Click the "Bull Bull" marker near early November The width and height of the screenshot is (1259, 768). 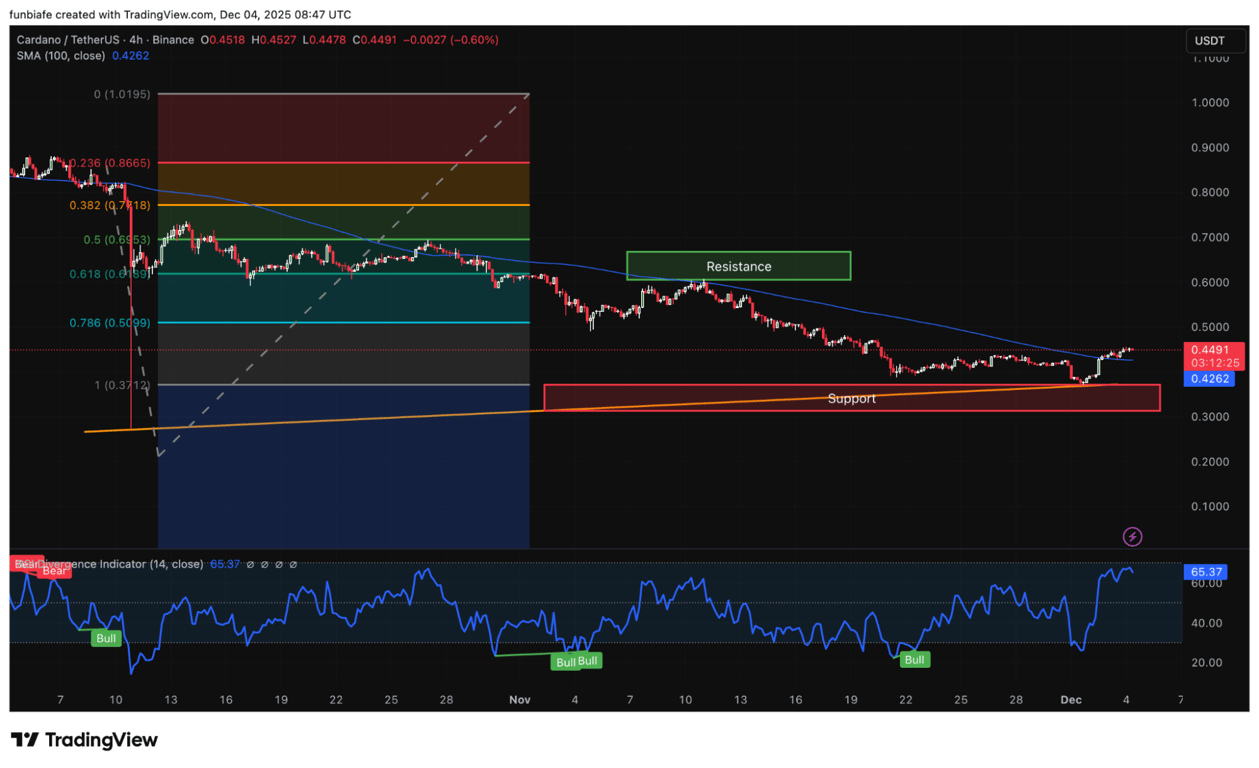[578, 661]
